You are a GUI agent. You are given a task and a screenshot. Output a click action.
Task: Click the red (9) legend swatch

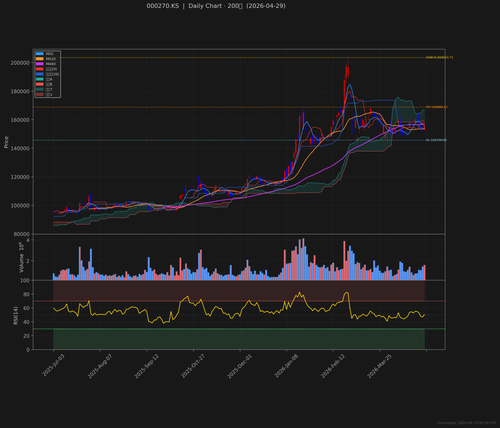[40, 69]
